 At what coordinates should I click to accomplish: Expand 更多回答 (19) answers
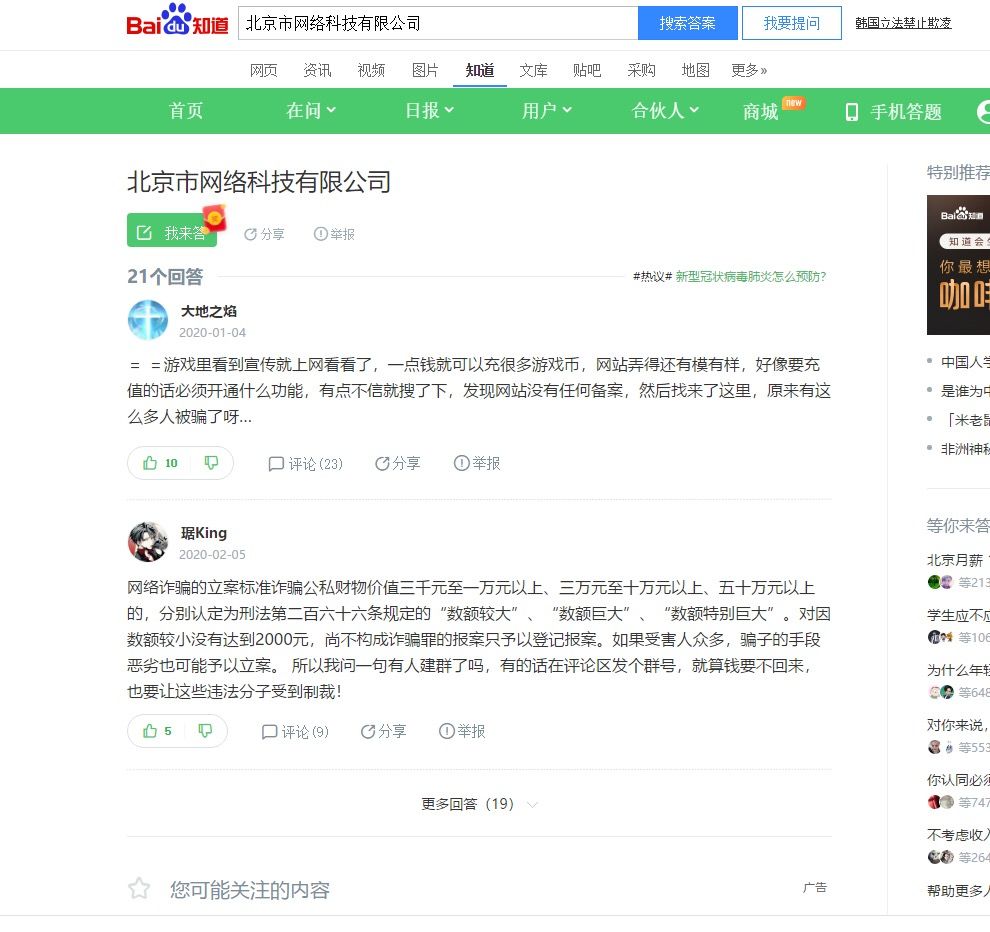click(x=479, y=804)
